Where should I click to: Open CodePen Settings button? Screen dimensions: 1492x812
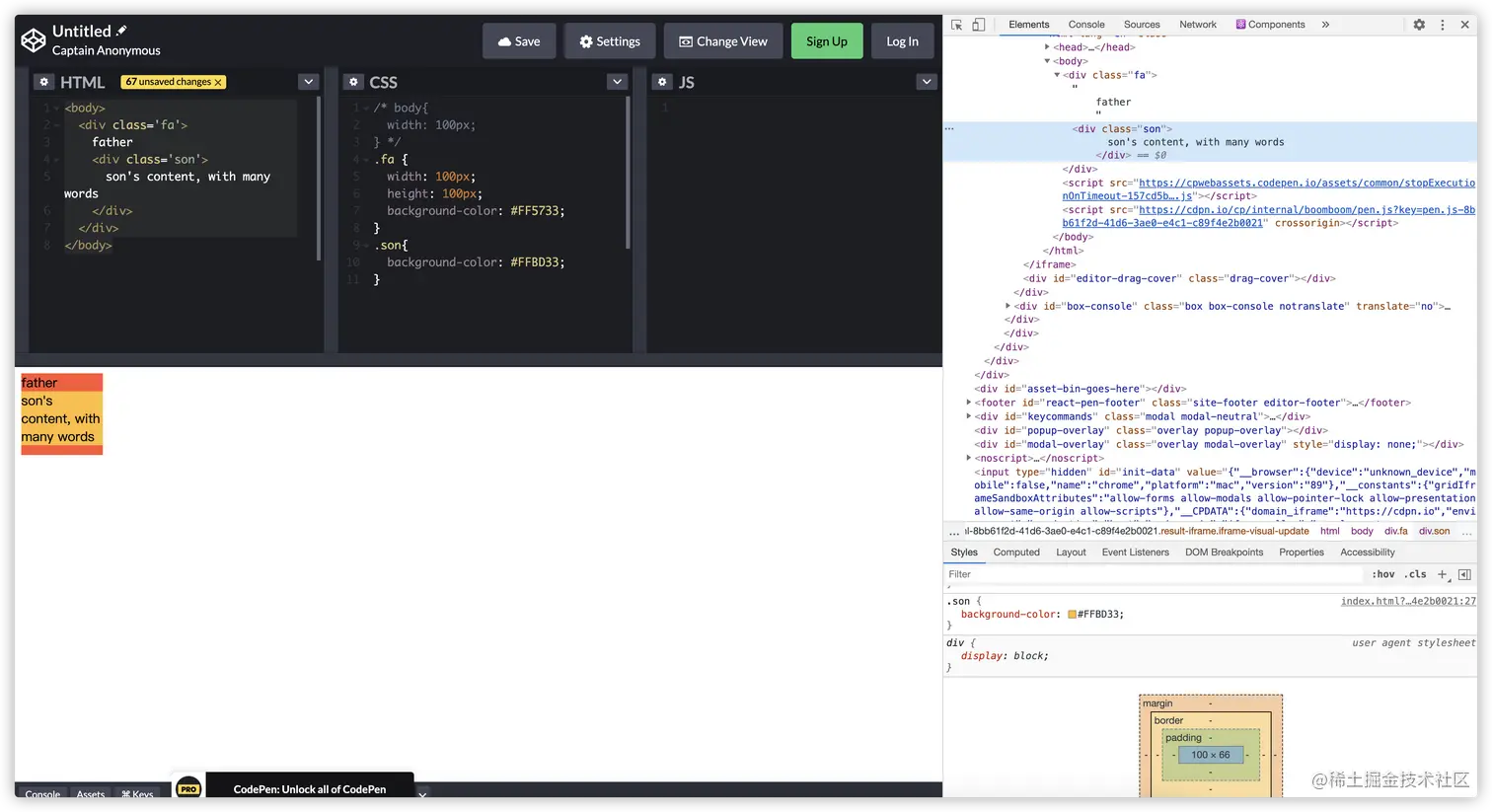pyautogui.click(x=610, y=41)
